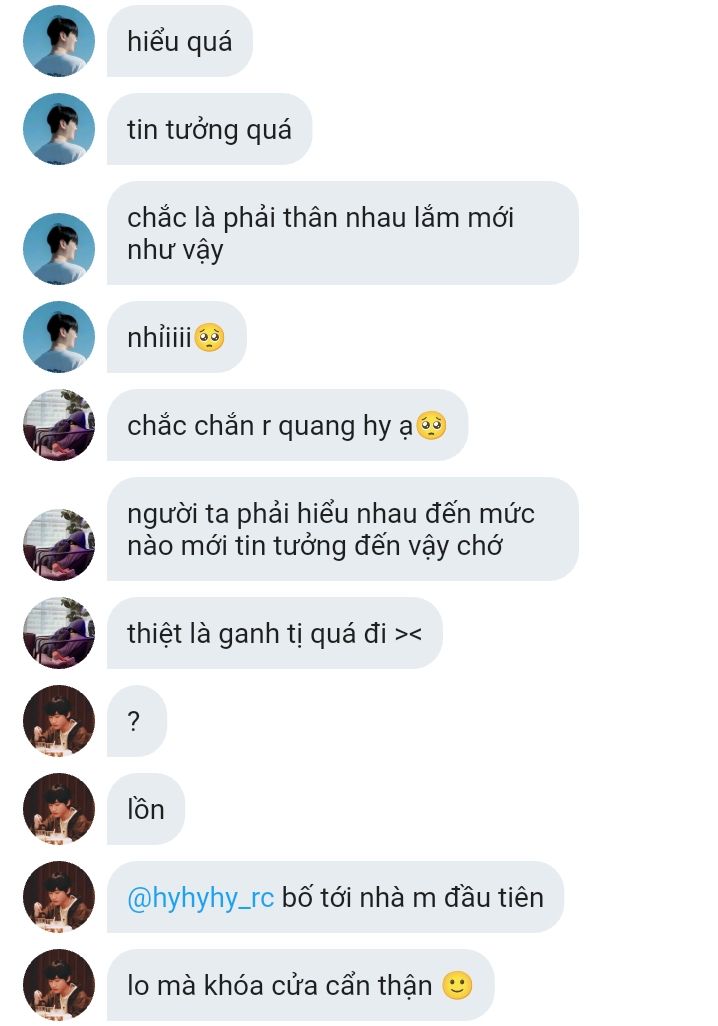718x1026 pixels.
Task: Click pleading face emoji after 'quang hy ạ'
Action: pyautogui.click(x=431, y=425)
